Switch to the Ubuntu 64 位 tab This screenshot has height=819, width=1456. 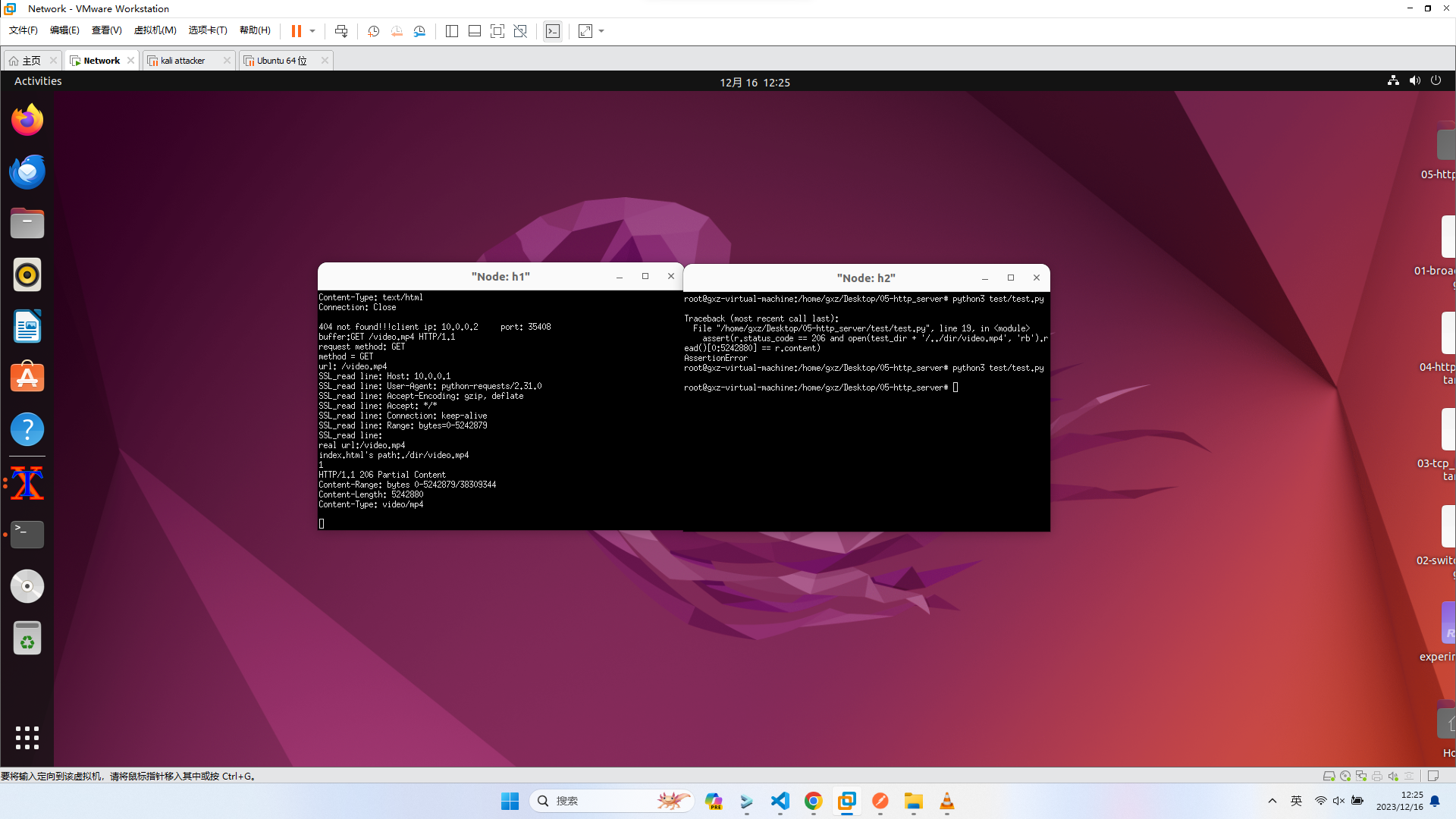[281, 61]
